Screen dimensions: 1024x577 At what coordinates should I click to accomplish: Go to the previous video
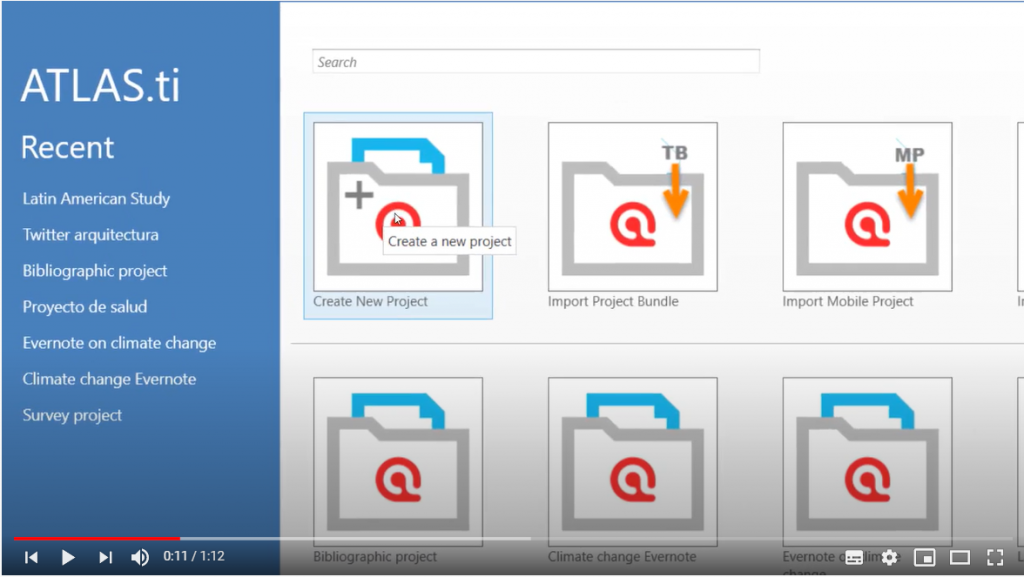[x=31, y=557]
